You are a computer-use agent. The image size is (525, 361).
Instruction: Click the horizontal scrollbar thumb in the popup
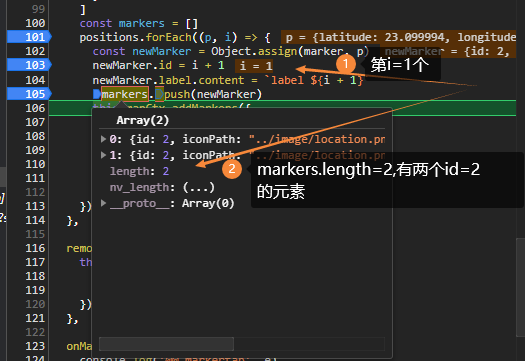point(166,344)
